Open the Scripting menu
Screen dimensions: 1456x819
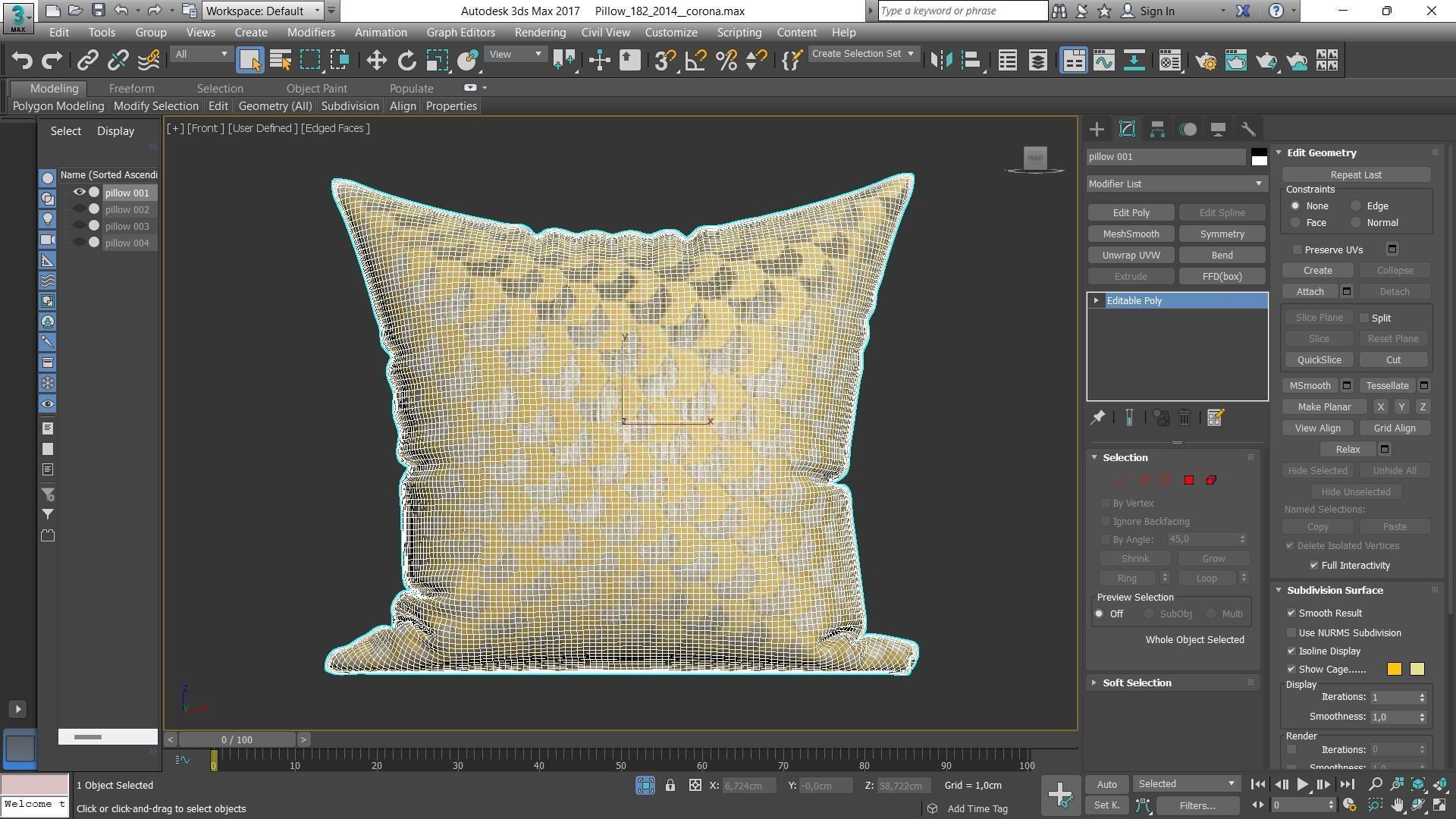pos(739,33)
